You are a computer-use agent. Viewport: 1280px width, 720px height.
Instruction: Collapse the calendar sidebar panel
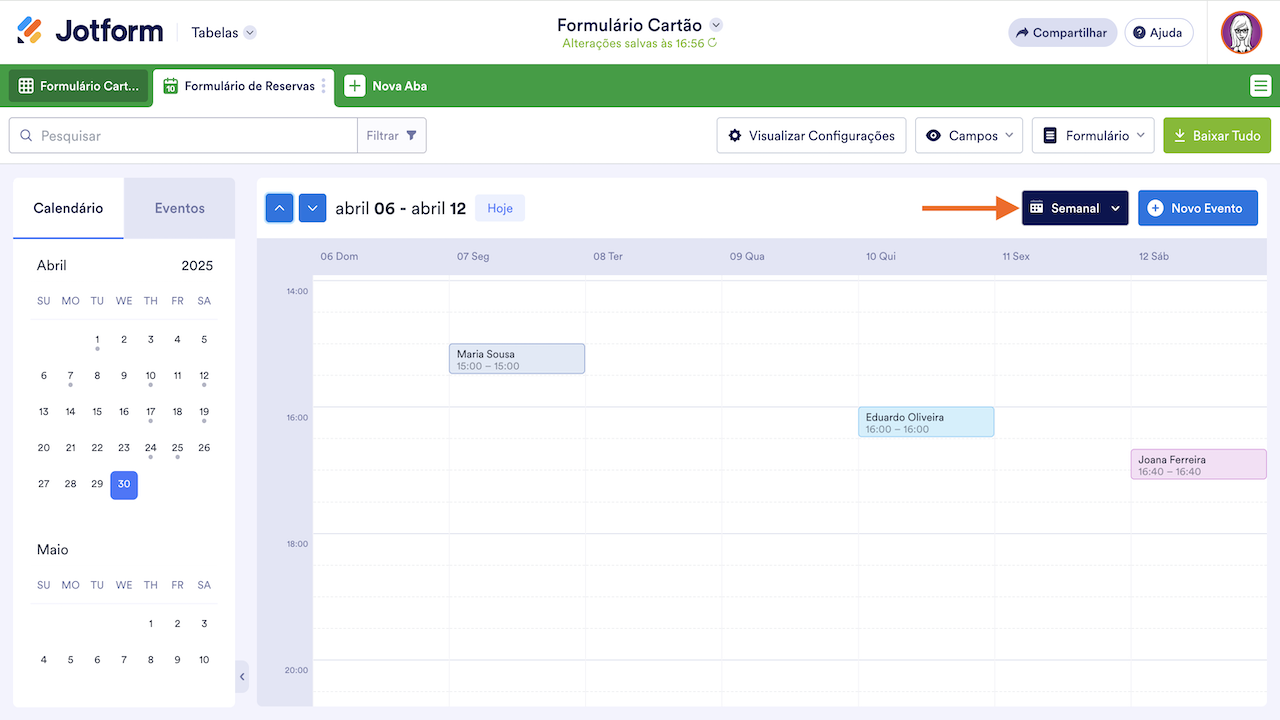pyautogui.click(x=242, y=677)
